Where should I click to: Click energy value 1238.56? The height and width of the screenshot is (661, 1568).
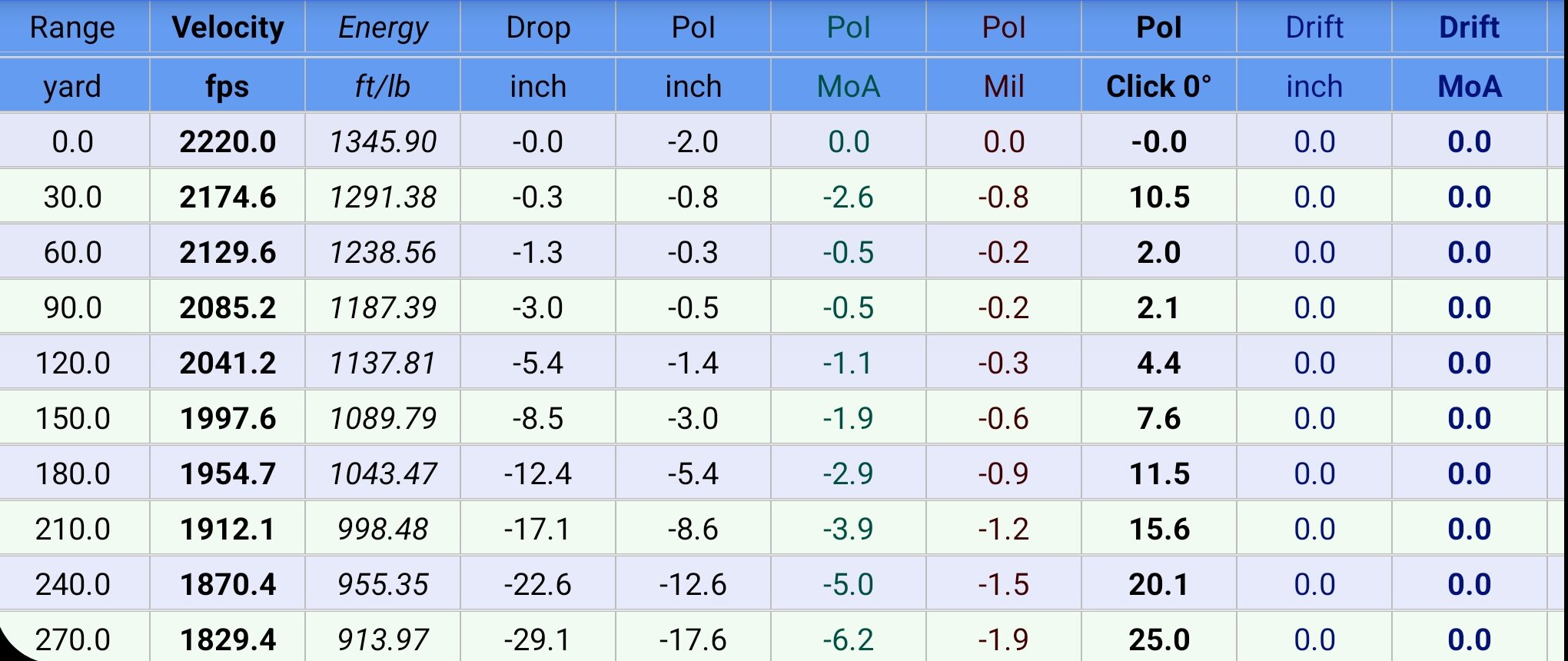[384, 252]
